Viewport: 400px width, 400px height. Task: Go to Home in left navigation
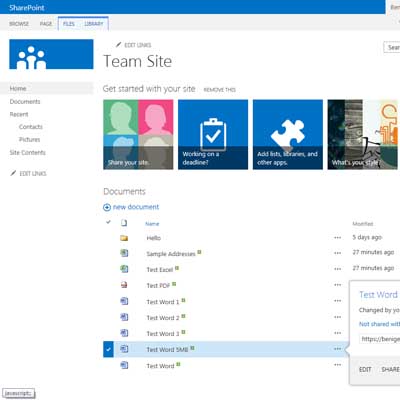(x=18, y=88)
